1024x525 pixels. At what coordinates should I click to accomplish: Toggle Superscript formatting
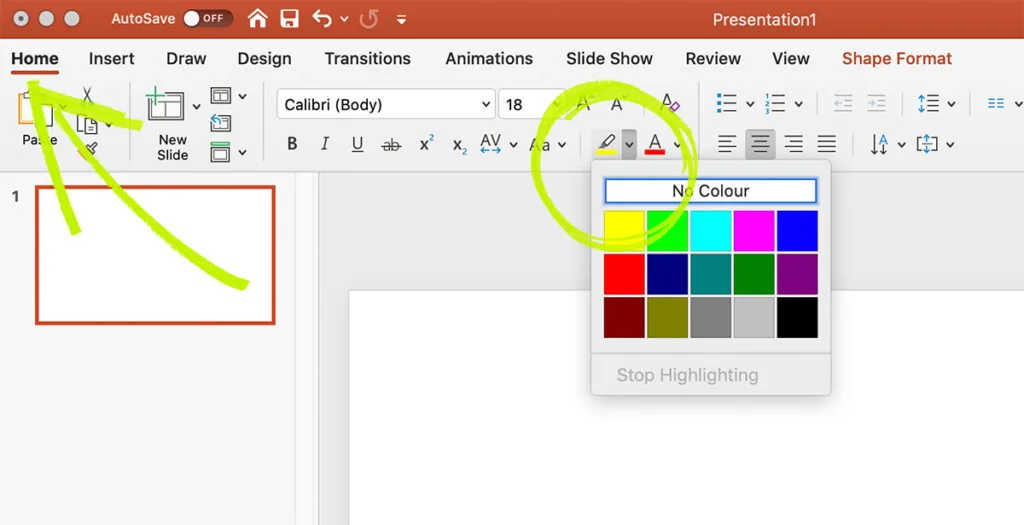click(427, 143)
